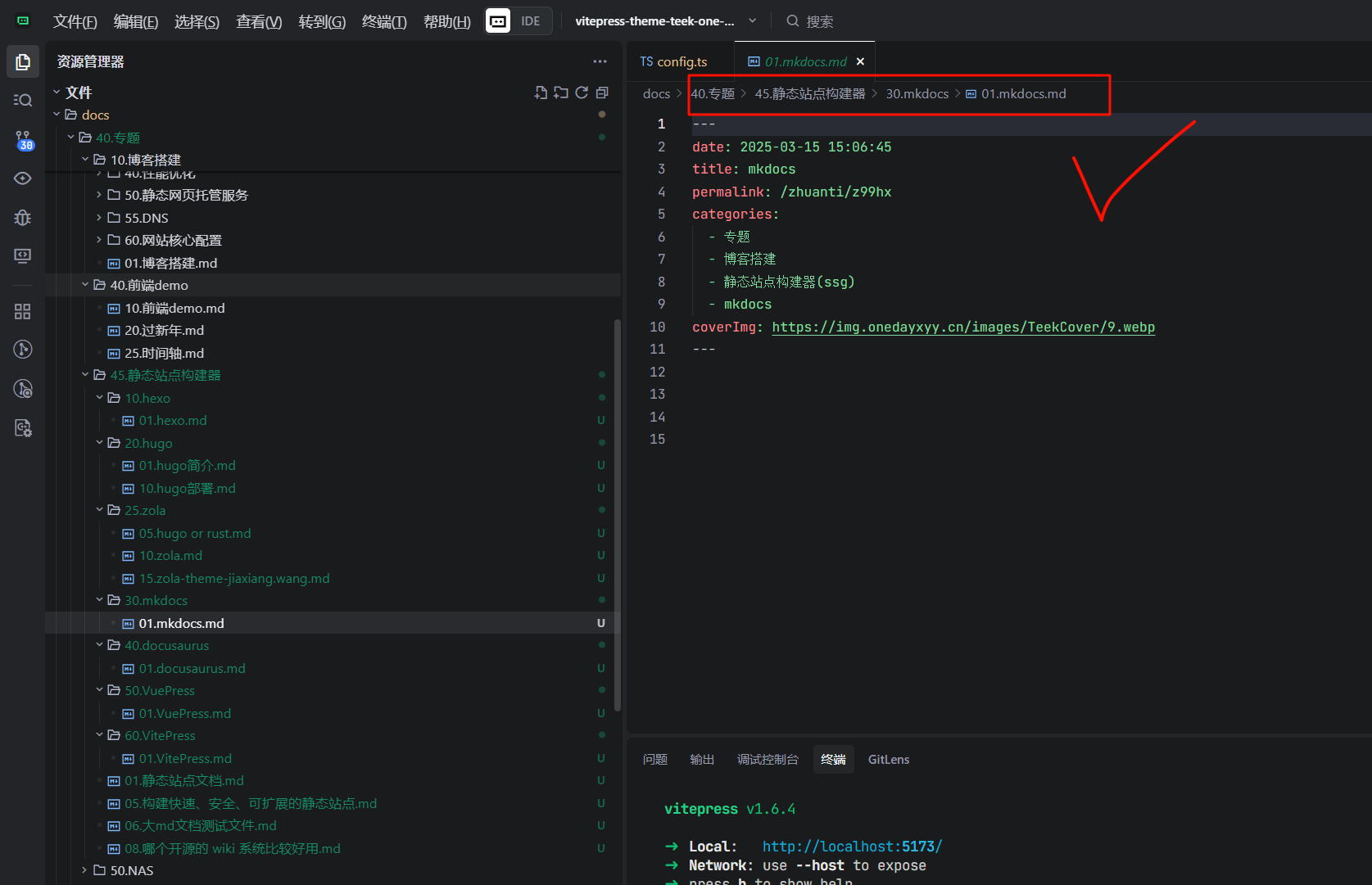Open 01.VitePress.md in file tree
The image size is (1372, 885).
(185, 758)
